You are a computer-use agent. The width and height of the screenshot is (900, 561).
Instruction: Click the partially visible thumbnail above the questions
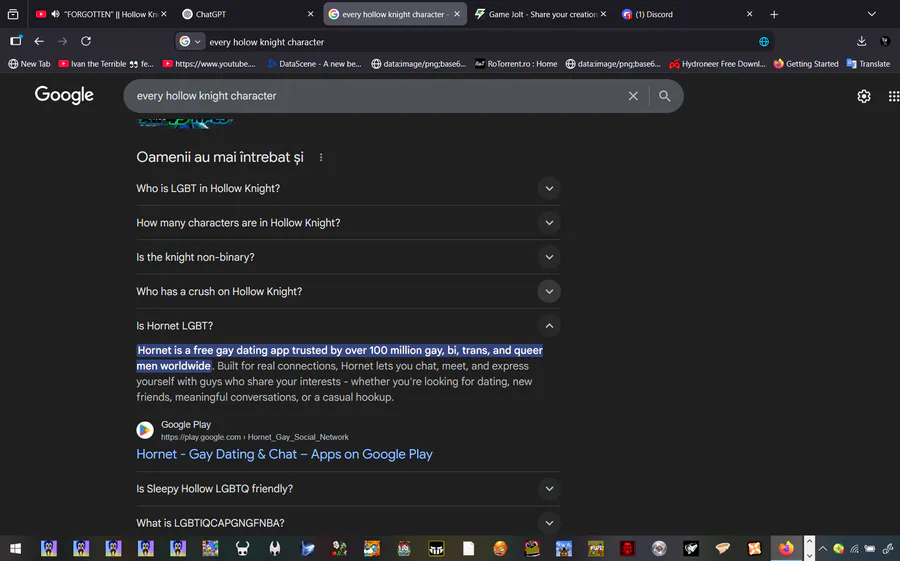click(185, 122)
